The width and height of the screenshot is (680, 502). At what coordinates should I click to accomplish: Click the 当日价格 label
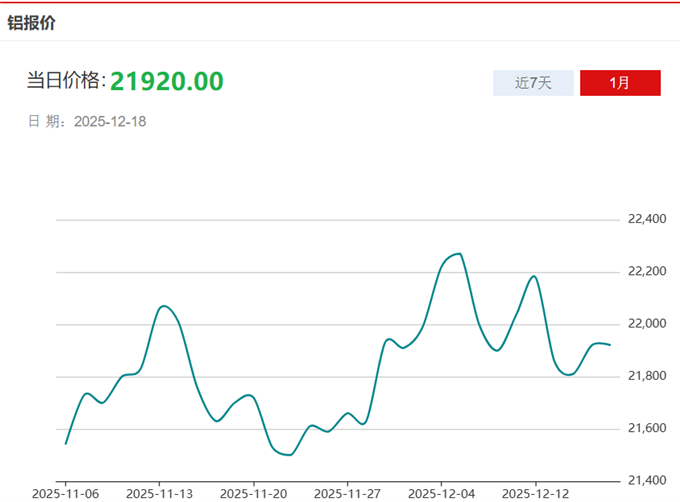(x=64, y=82)
